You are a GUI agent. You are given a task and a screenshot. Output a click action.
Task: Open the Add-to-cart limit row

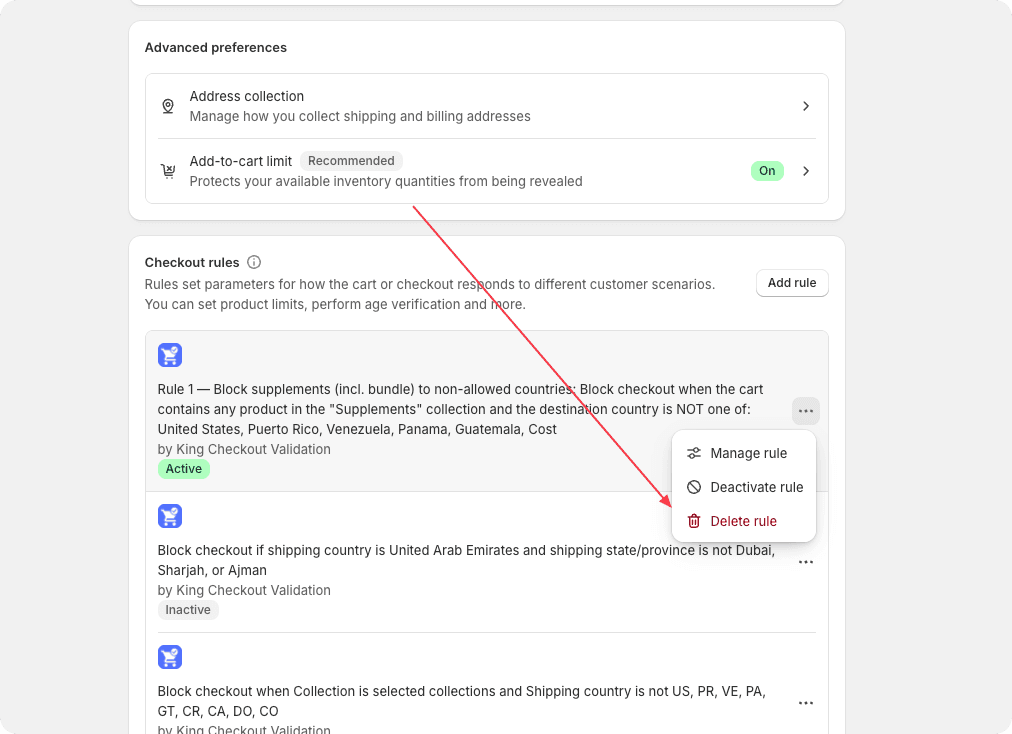(x=487, y=171)
